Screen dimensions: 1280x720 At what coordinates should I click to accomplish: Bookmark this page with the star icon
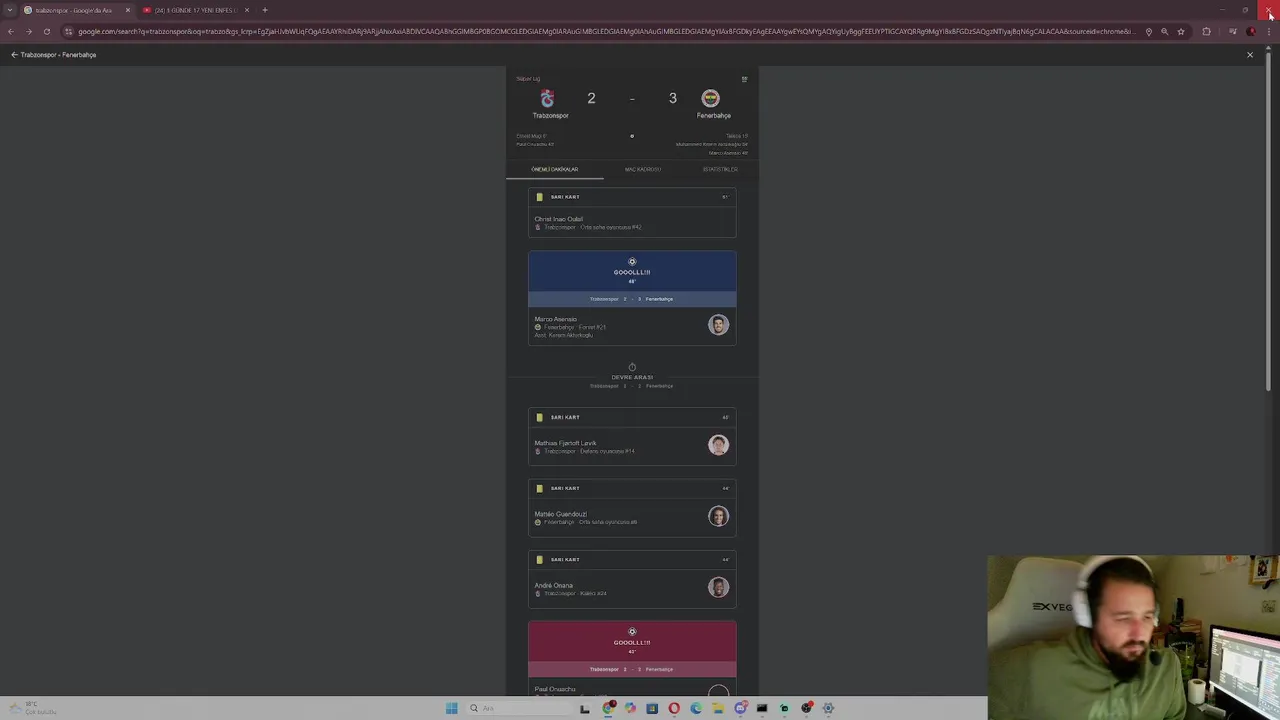click(x=1181, y=31)
